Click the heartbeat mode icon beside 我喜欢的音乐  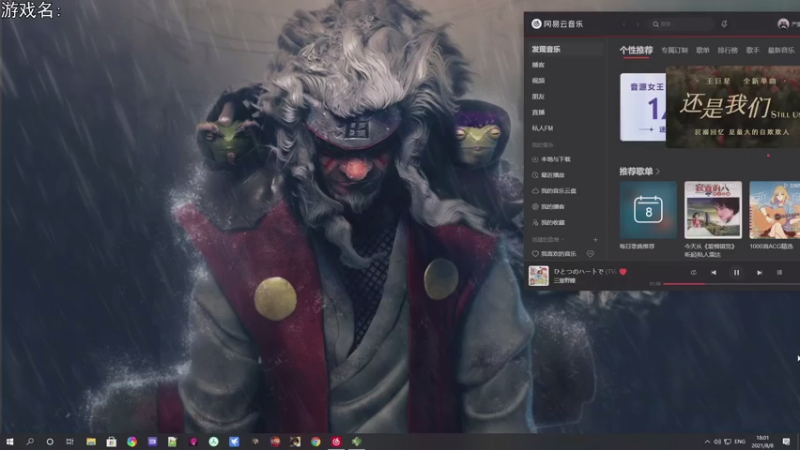[x=590, y=254]
